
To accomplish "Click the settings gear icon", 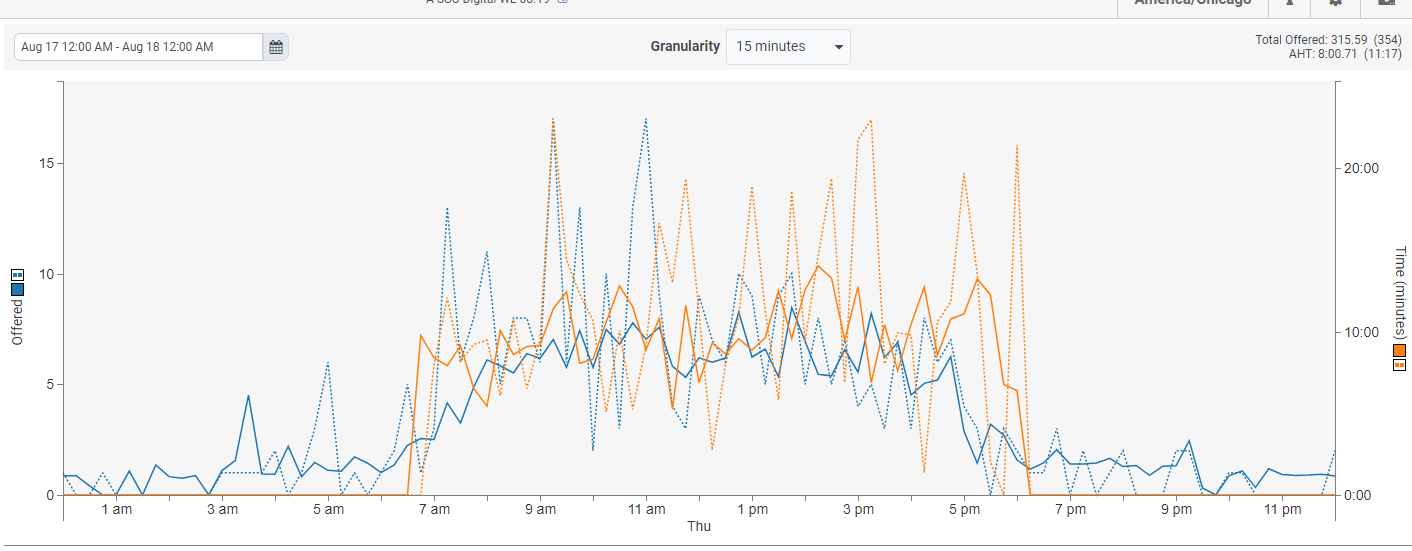I will click(x=1335, y=4).
